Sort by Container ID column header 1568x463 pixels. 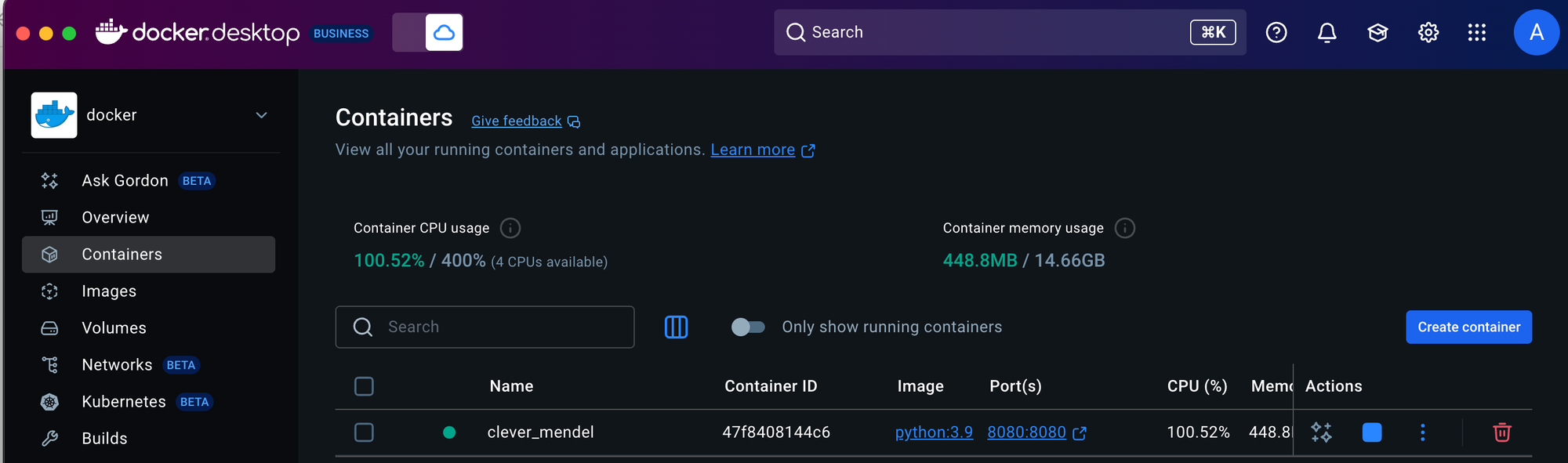pos(771,386)
